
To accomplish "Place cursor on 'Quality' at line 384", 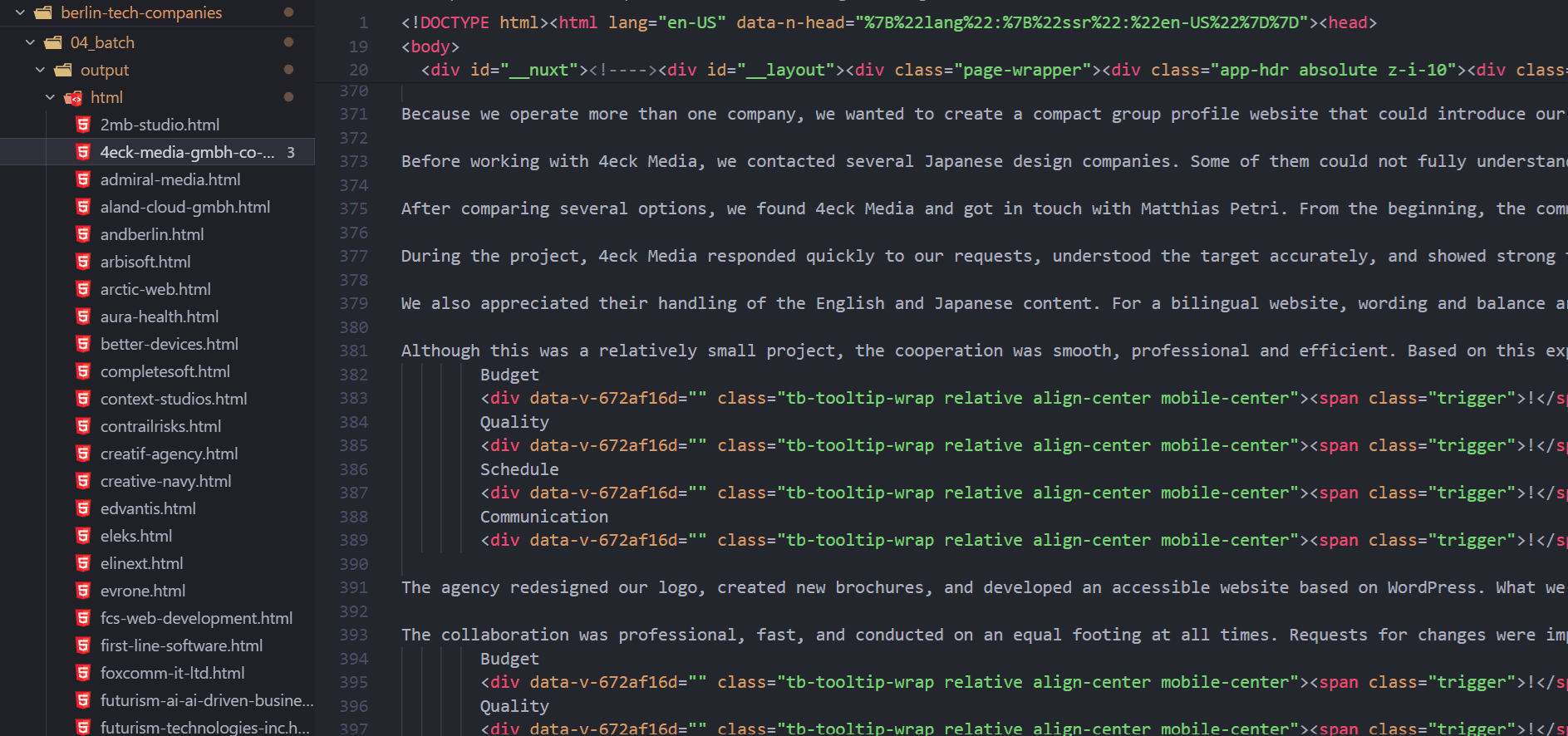I will [x=514, y=422].
